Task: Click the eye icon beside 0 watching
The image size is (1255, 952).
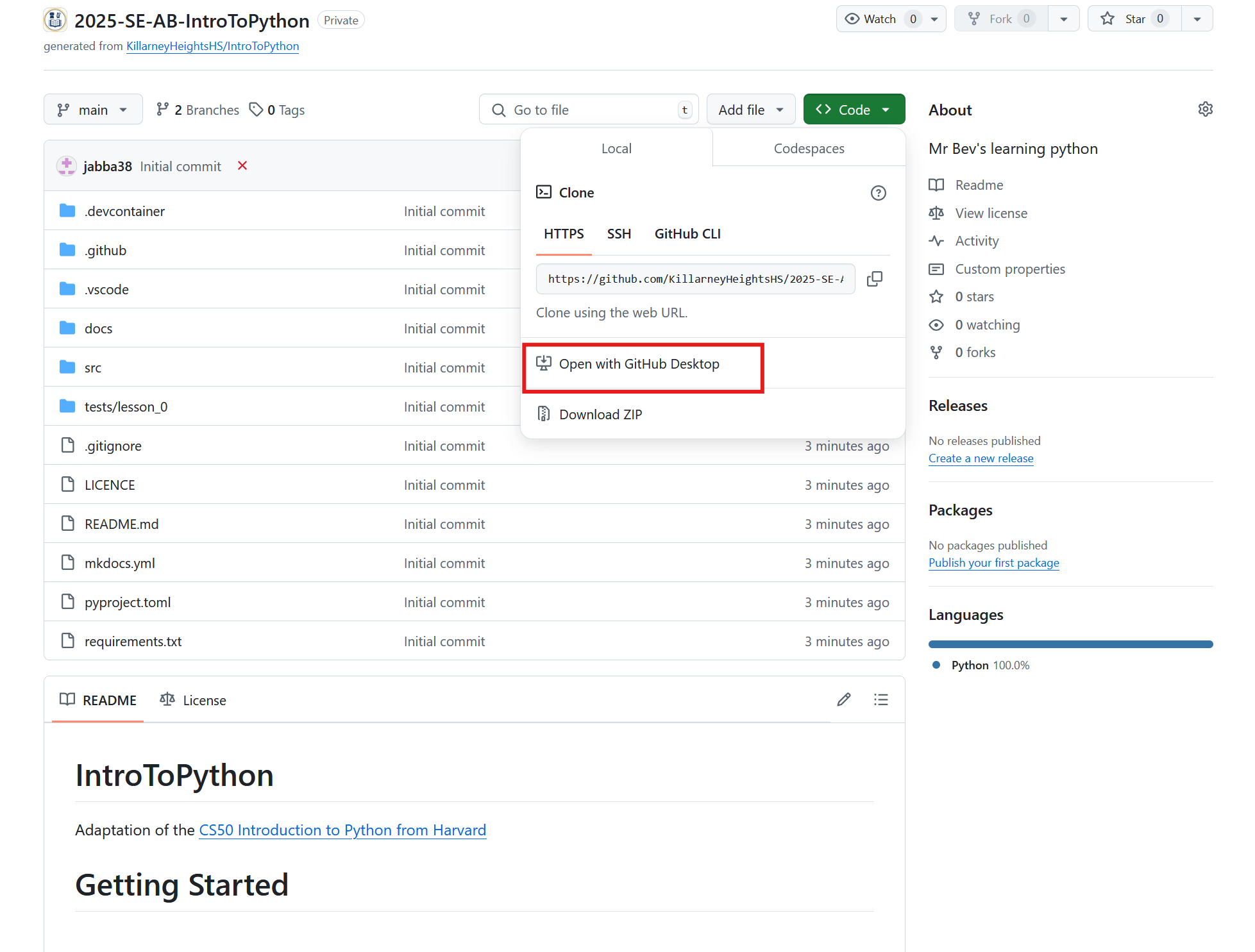Action: pos(936,324)
